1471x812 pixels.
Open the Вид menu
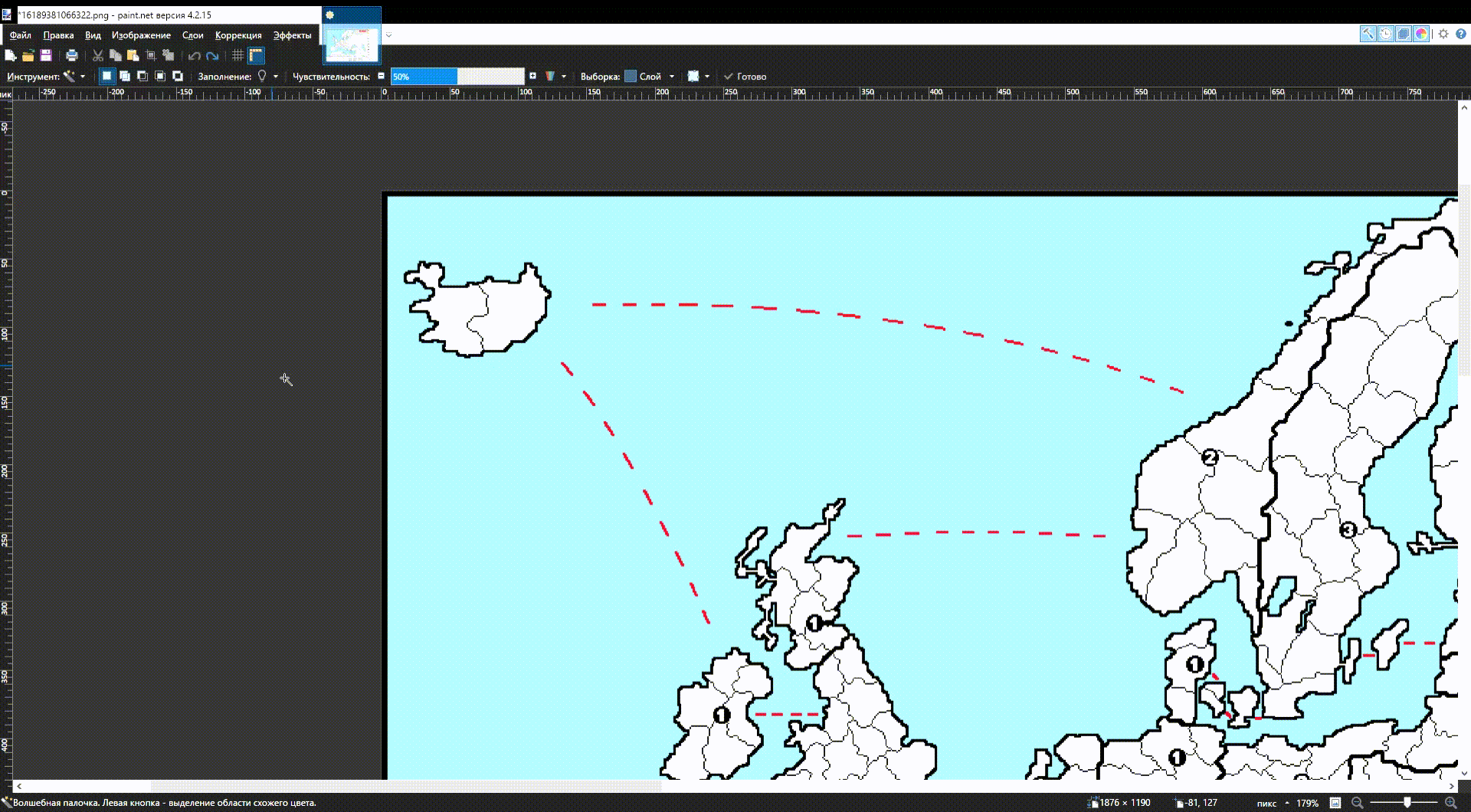[x=93, y=35]
